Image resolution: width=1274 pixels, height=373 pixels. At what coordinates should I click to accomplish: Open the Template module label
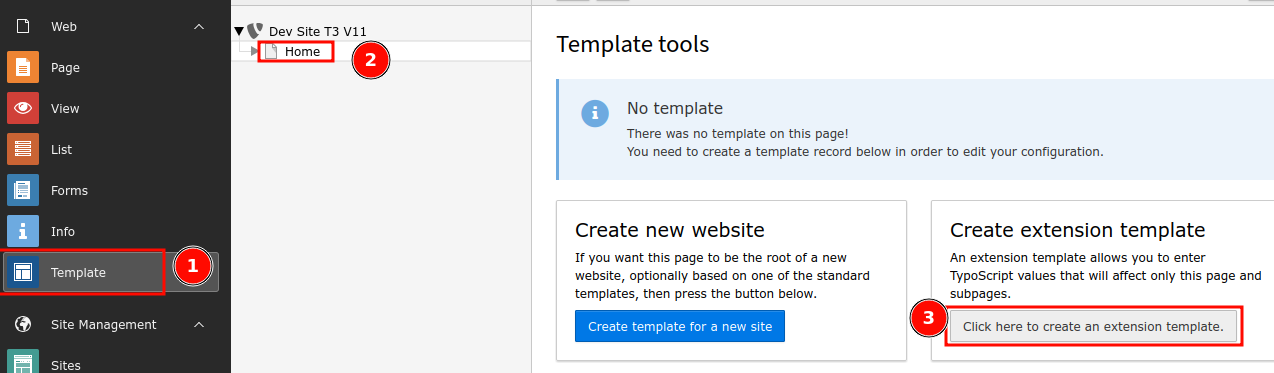coord(78,272)
